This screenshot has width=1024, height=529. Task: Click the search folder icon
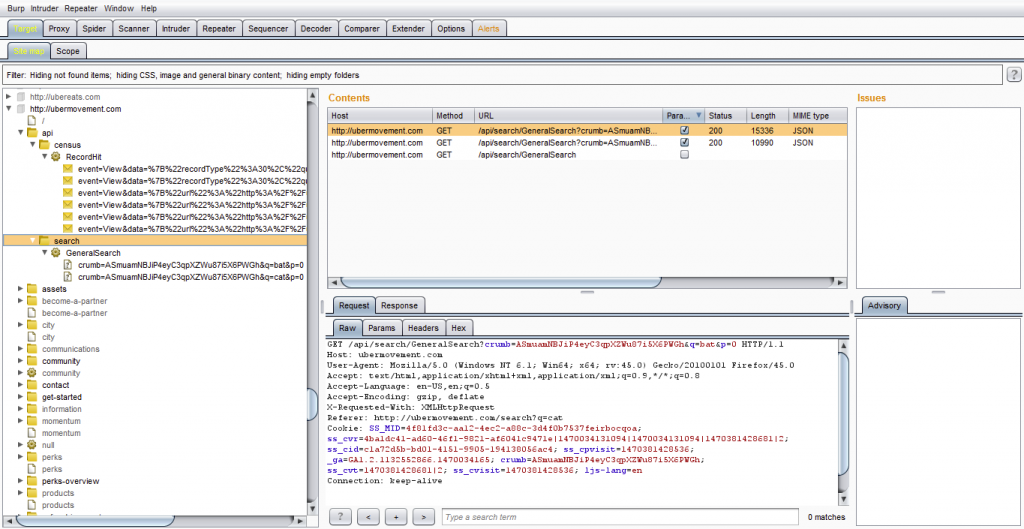click(x=44, y=241)
